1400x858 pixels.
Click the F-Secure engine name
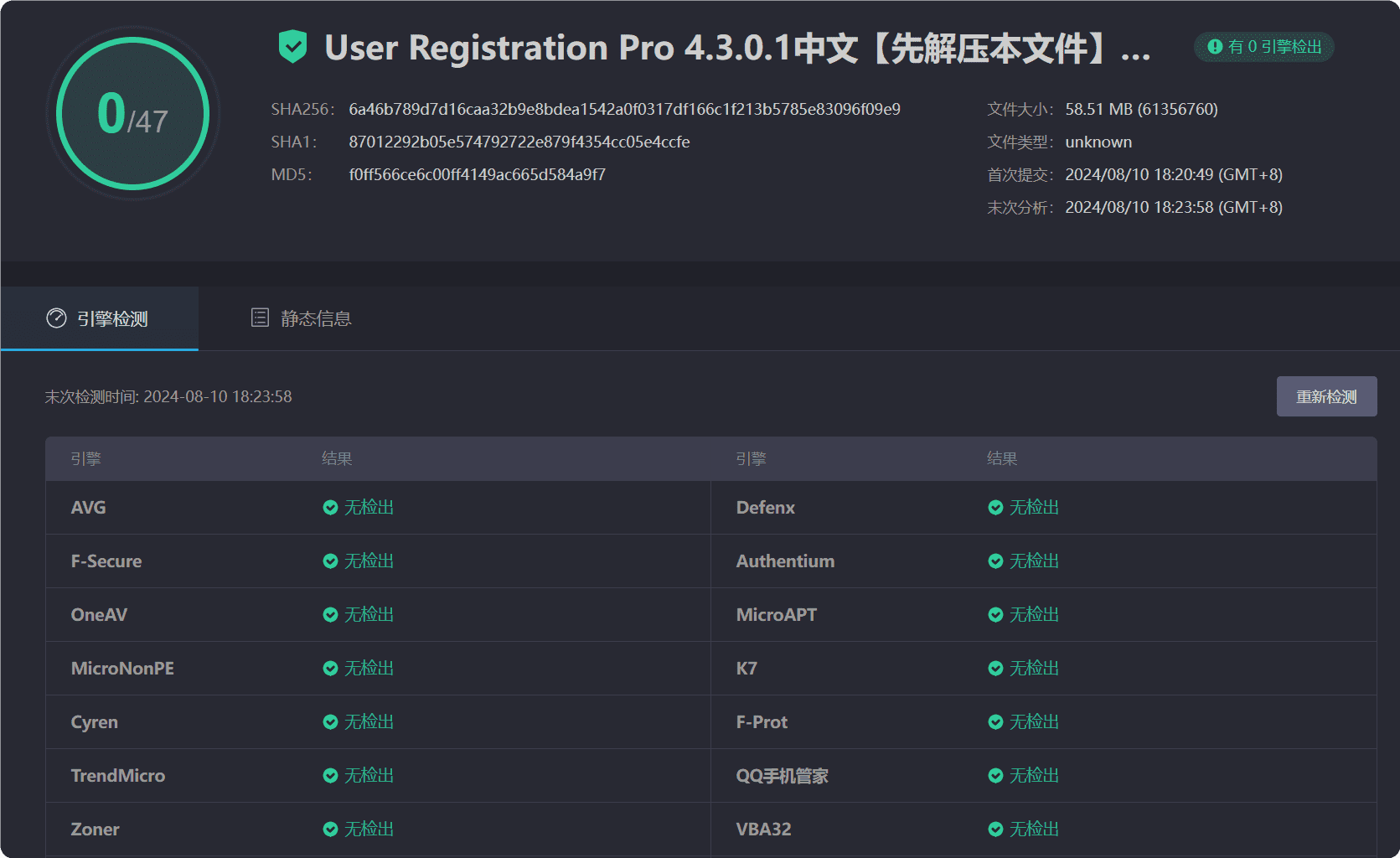[106, 561]
